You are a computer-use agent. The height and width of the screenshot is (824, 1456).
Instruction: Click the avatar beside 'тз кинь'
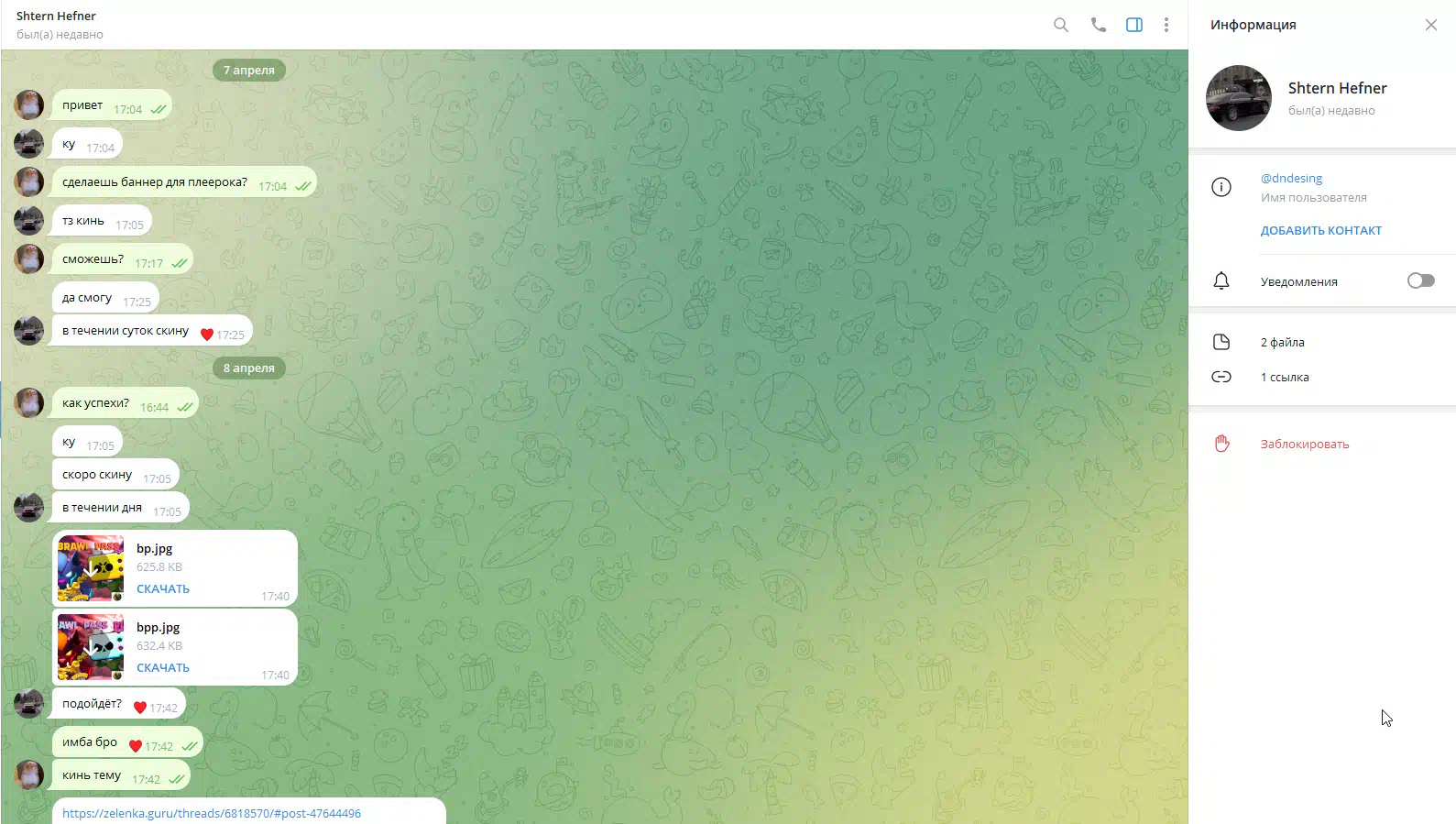coord(28,220)
